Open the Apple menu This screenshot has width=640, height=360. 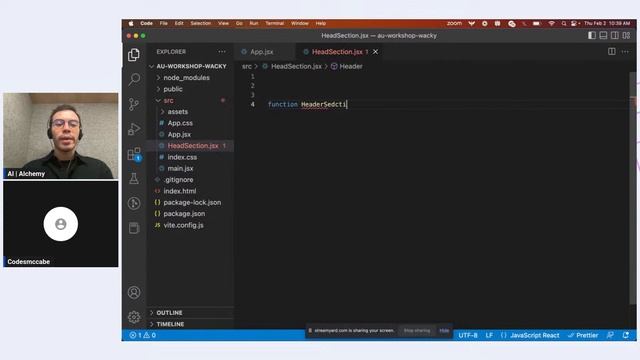point(131,23)
